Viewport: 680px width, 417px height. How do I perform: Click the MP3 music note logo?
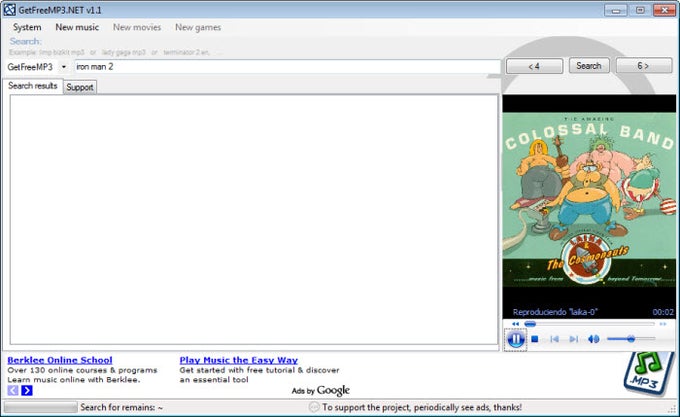pyautogui.click(x=649, y=373)
